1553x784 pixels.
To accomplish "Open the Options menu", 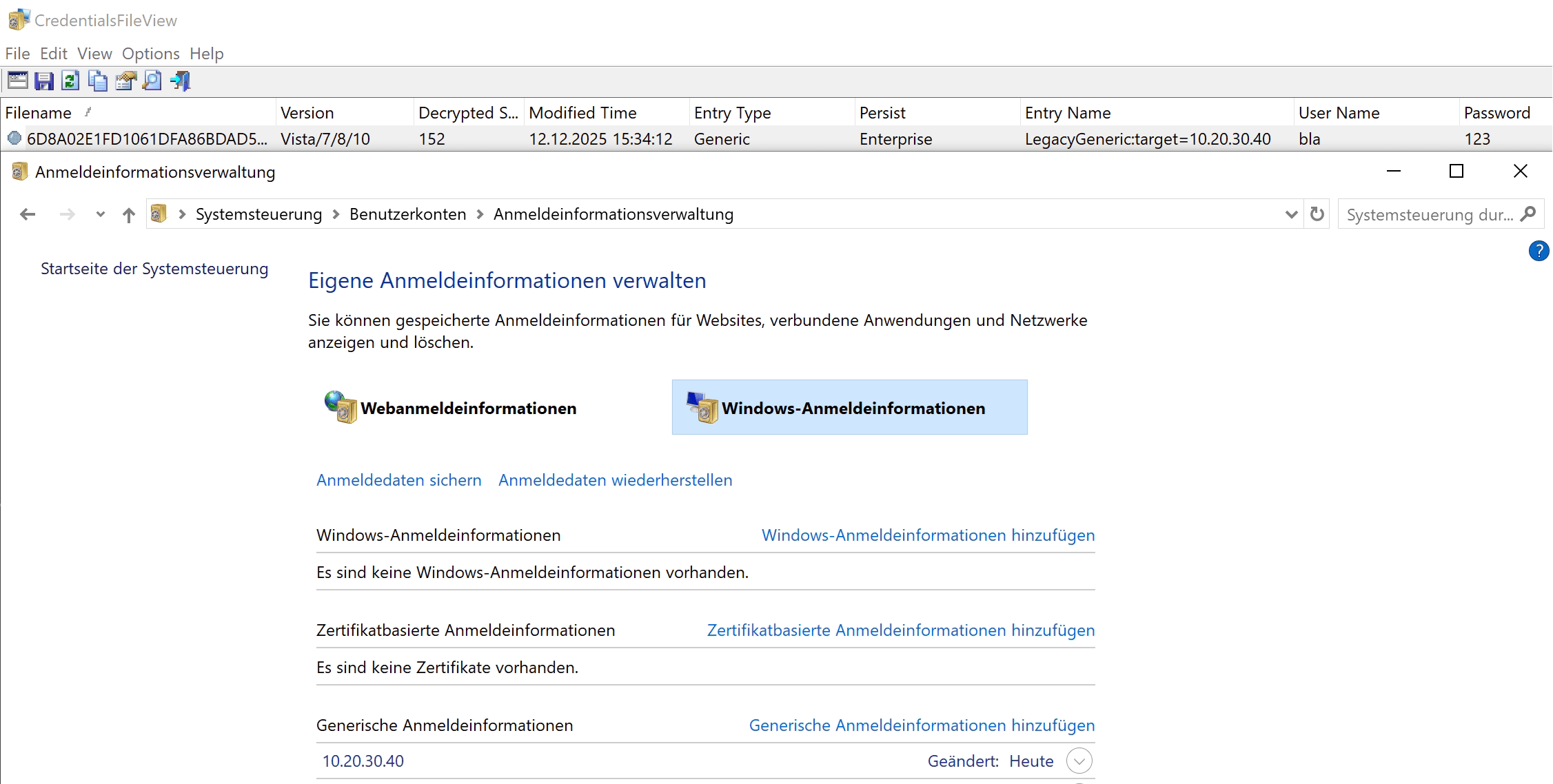I will click(150, 53).
